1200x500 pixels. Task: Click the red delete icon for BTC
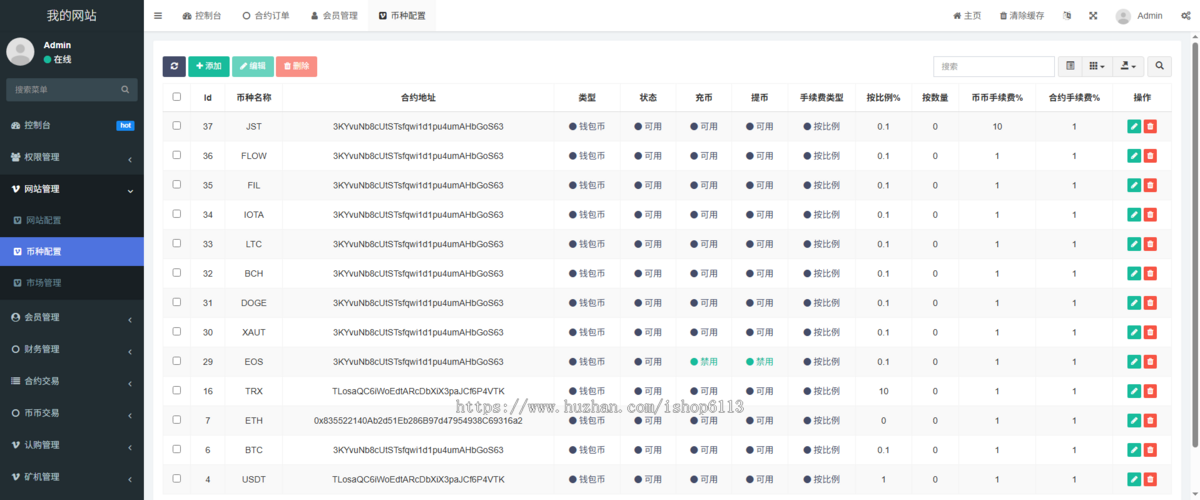tap(1150, 450)
